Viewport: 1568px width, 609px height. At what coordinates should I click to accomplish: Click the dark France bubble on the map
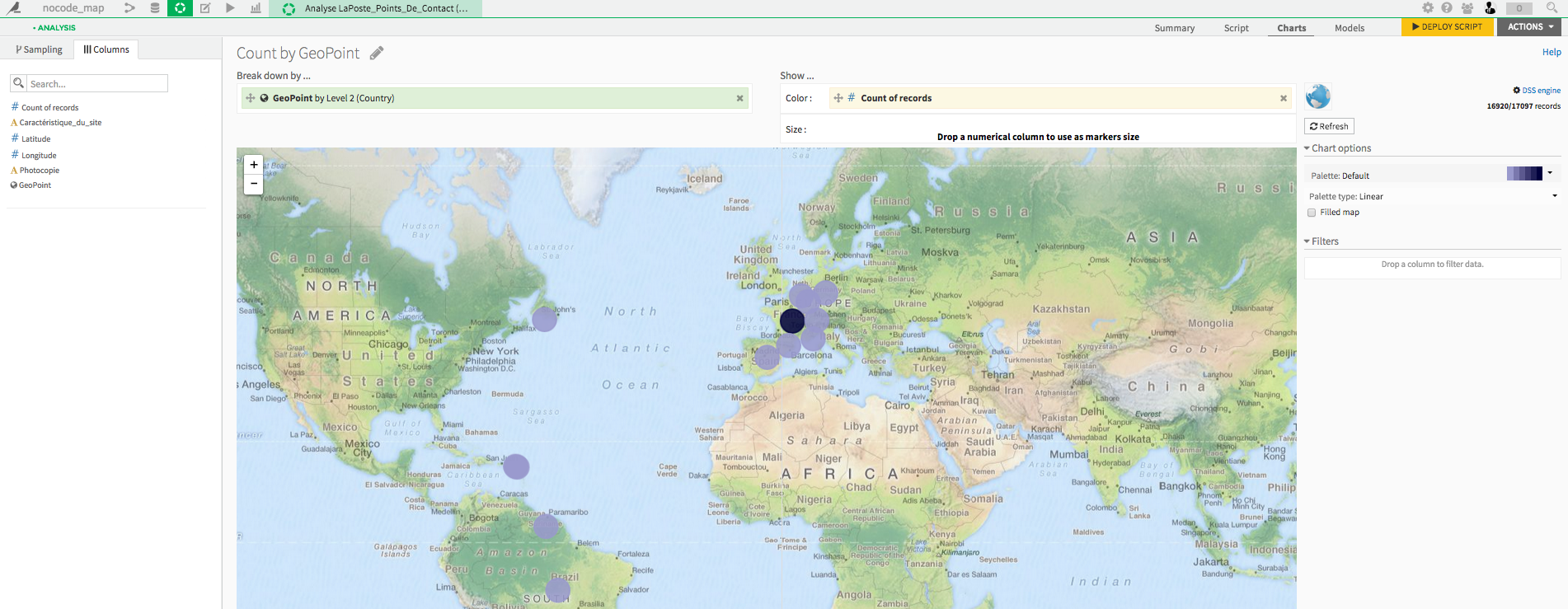[792, 321]
